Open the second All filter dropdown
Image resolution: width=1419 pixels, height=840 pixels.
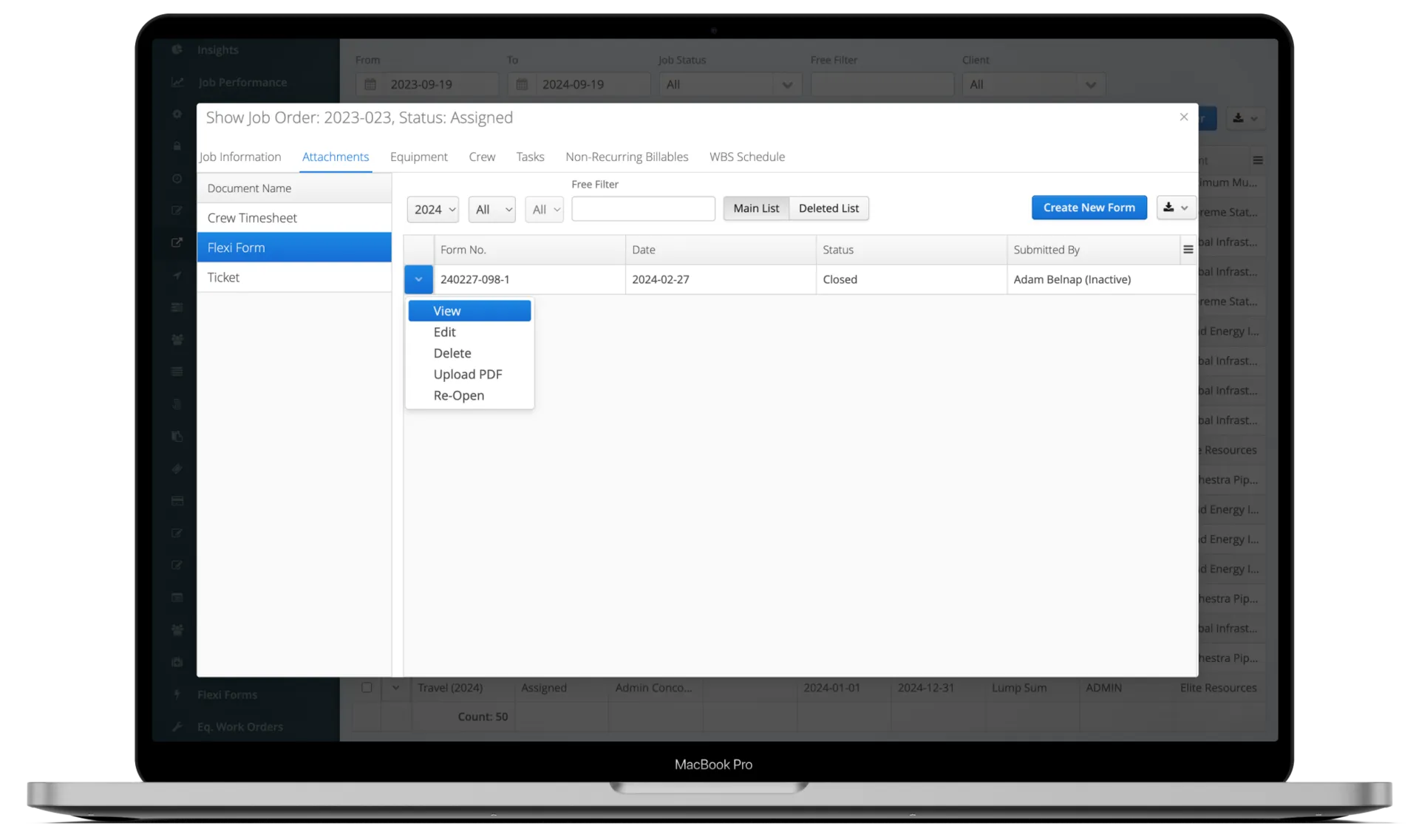(x=544, y=210)
